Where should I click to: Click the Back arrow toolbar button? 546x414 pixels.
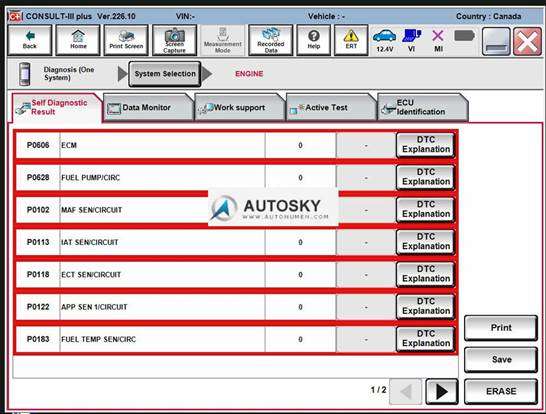point(30,40)
